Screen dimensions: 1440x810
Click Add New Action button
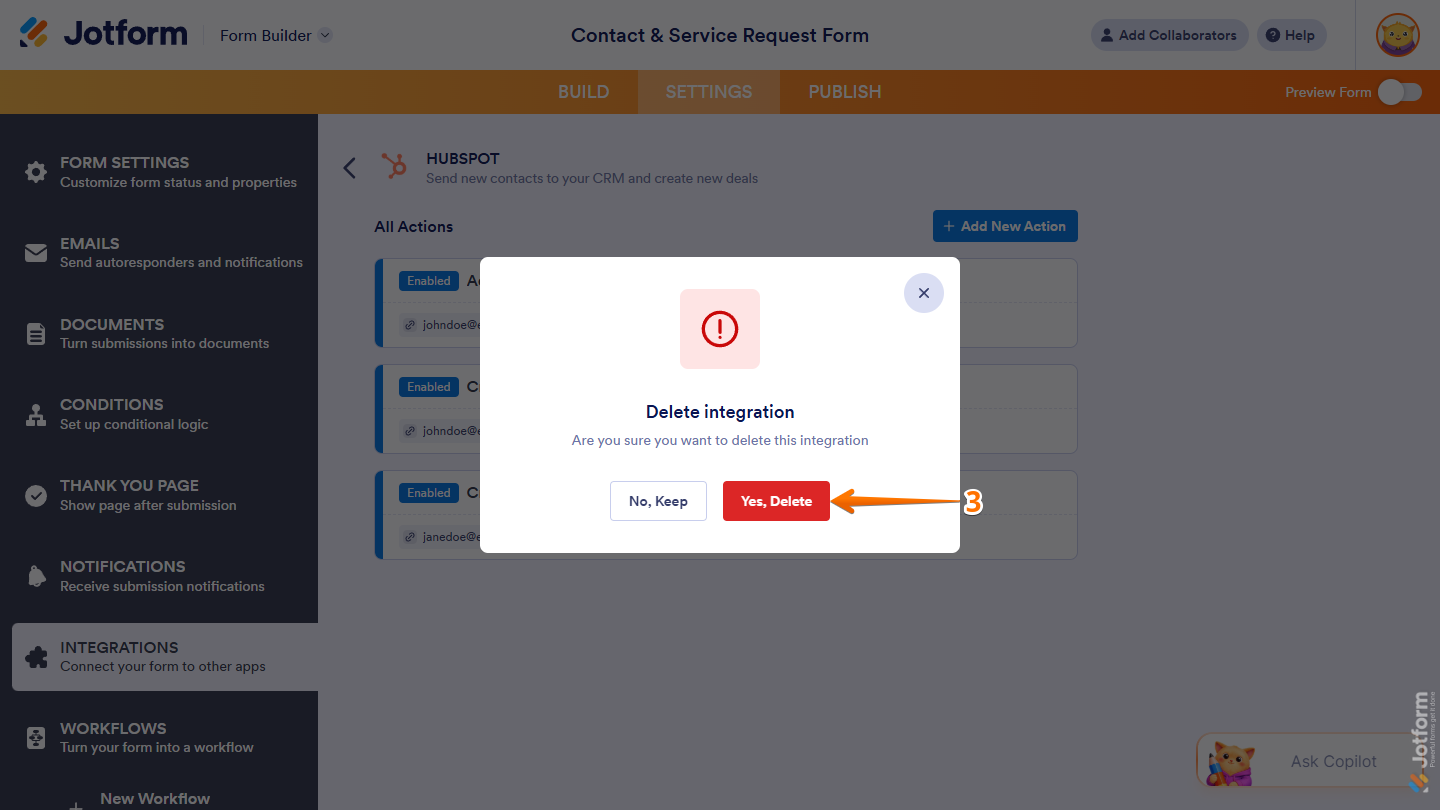(1005, 226)
